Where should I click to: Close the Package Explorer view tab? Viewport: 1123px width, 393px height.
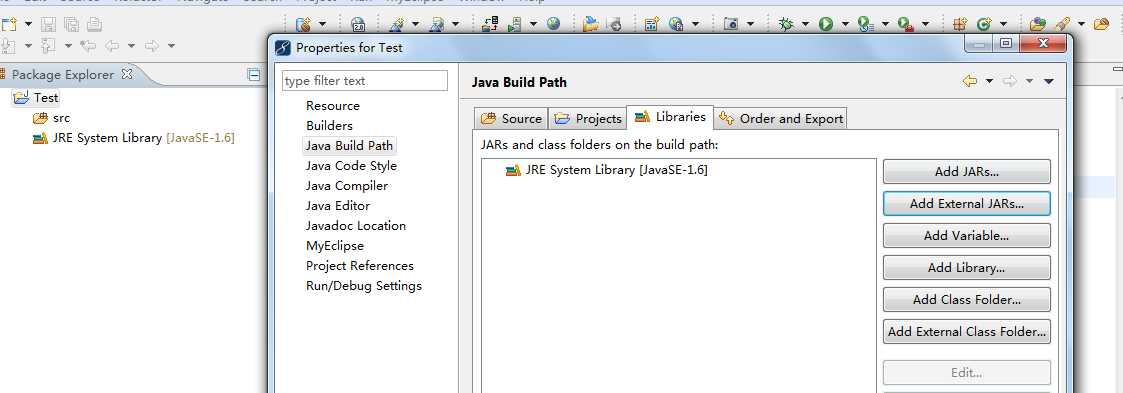click(127, 74)
